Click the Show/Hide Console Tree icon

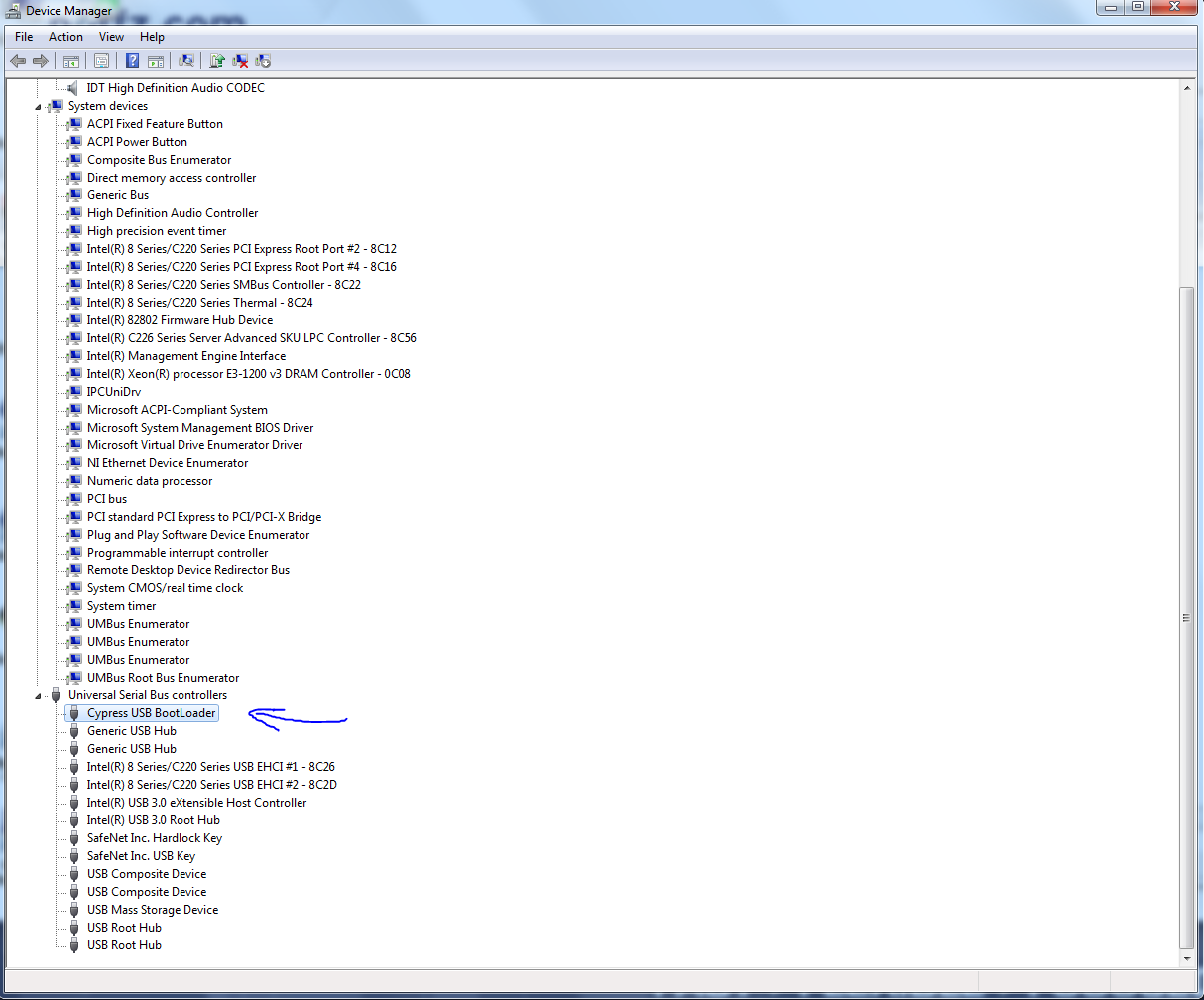pos(71,62)
